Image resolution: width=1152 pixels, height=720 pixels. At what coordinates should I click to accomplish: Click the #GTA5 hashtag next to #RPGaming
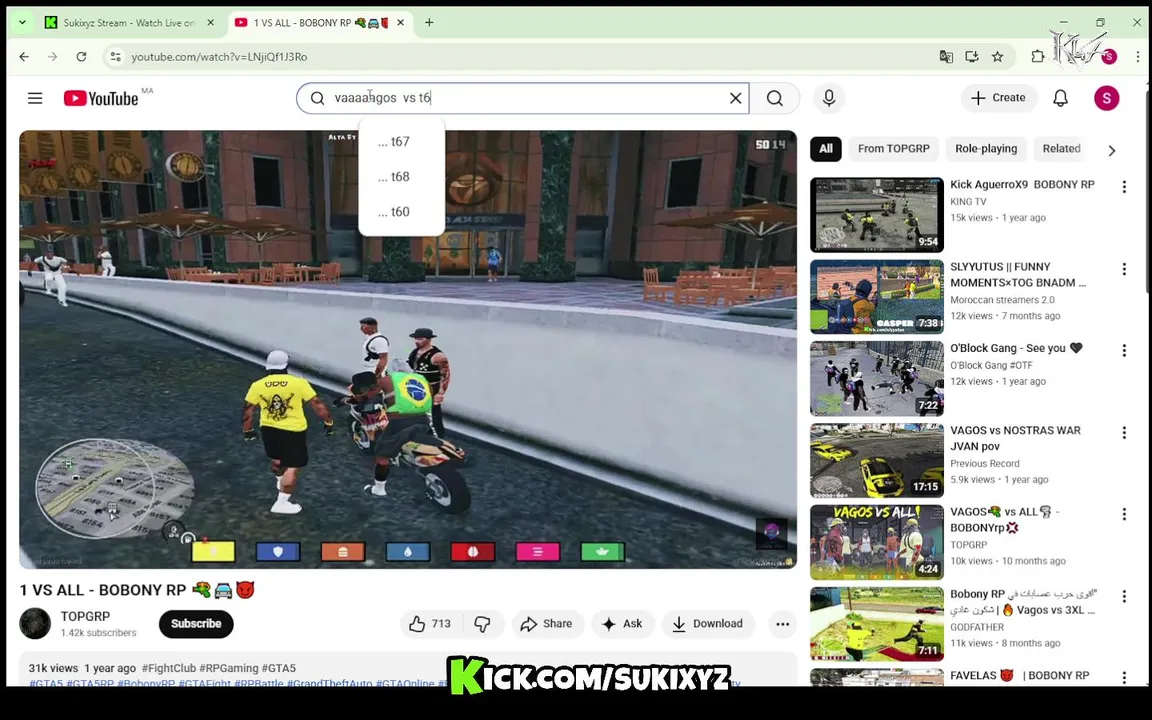278,668
